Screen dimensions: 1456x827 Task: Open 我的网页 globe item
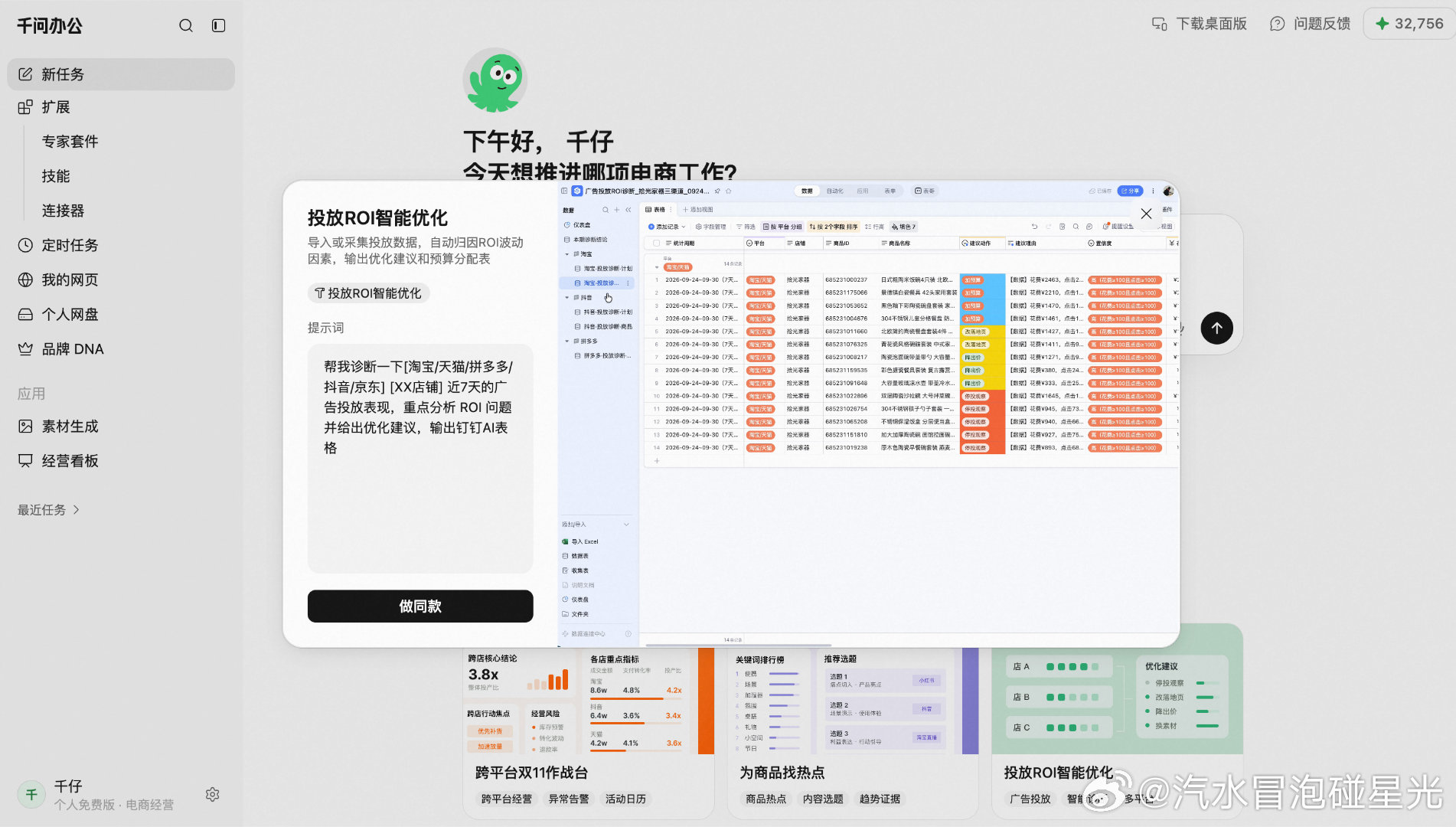coord(58,279)
